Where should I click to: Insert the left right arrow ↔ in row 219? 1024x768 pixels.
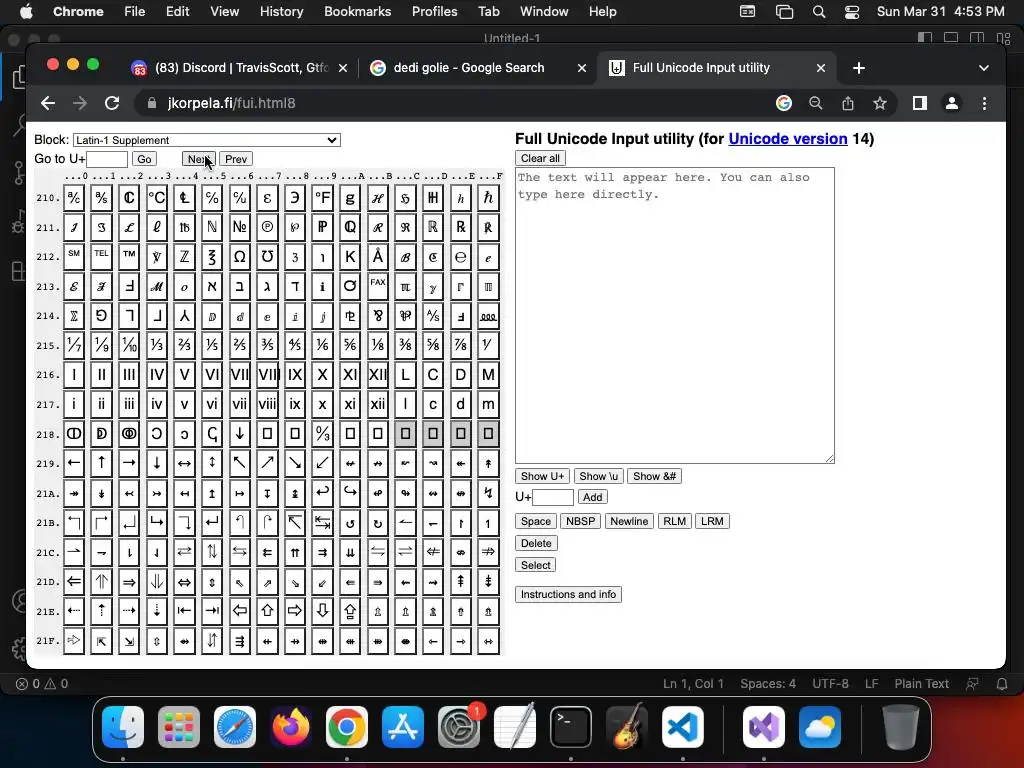click(184, 463)
